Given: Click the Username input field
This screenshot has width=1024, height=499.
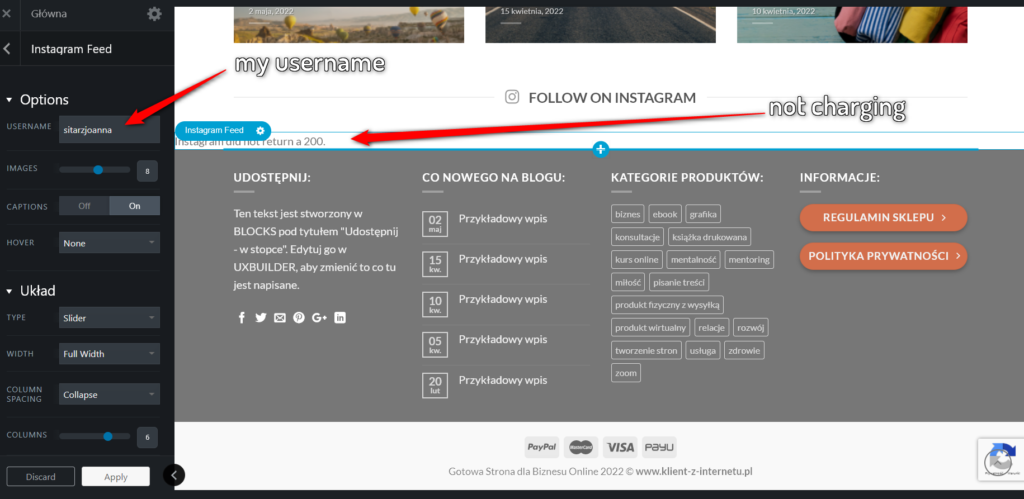Looking at the screenshot, I should point(109,129).
